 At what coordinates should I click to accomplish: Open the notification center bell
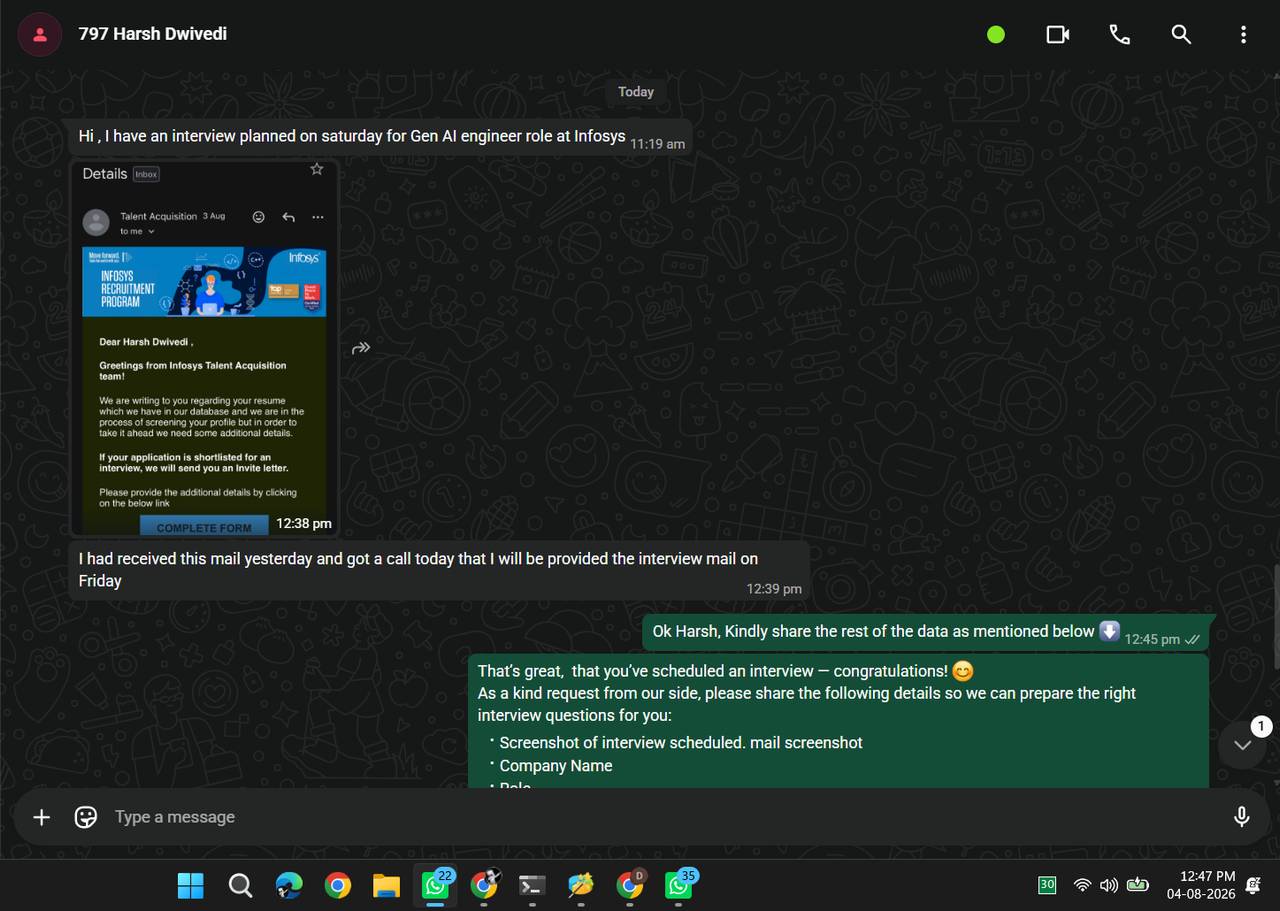tap(1253, 885)
